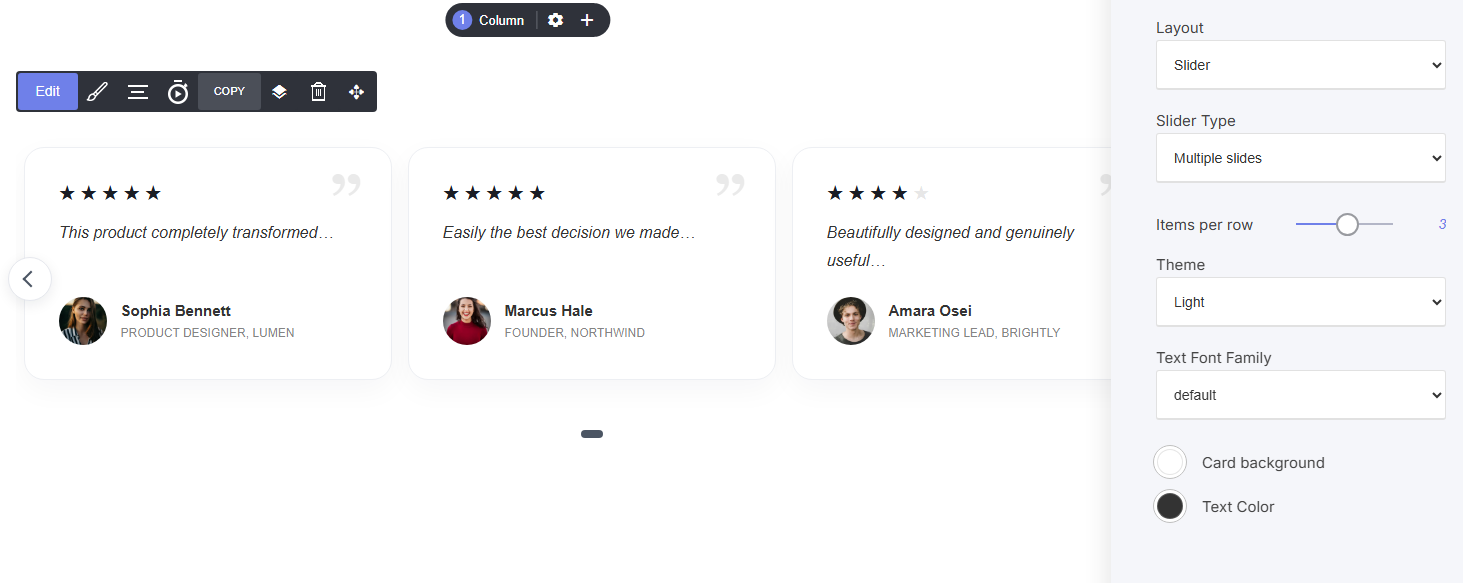Screen dimensions: 1463x583
Task: Open Theme dropdown set to Light
Action: click(1301, 302)
